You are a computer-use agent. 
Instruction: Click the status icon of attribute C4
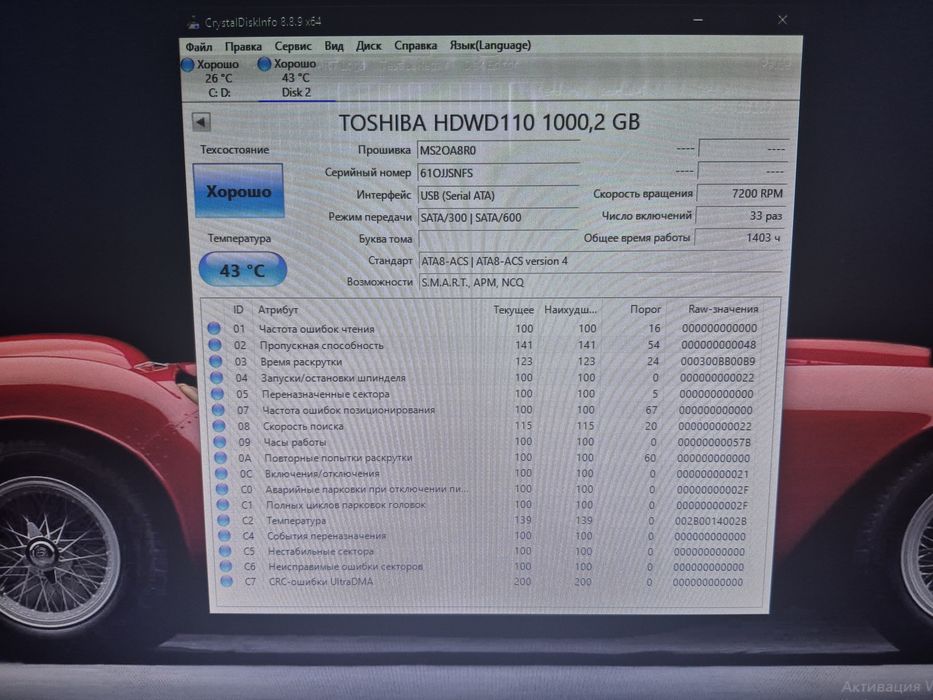(224, 535)
